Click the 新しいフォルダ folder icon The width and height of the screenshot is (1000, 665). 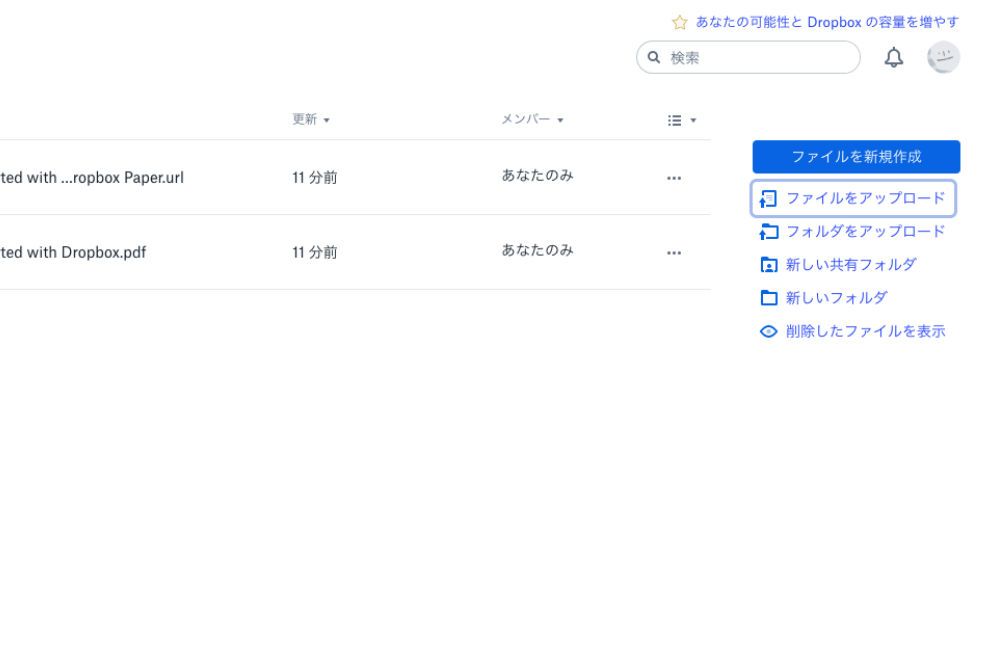768,298
